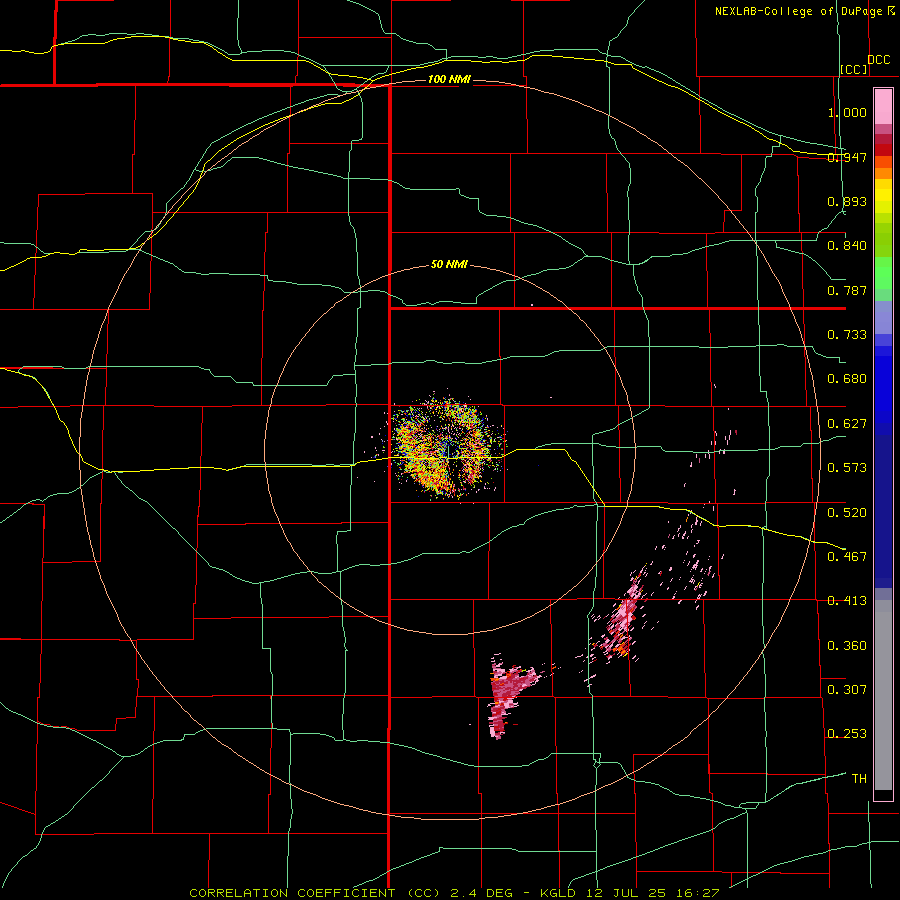Click the 0.520 scale value
Image resolution: width=900 pixels, height=900 pixels.
[847, 513]
